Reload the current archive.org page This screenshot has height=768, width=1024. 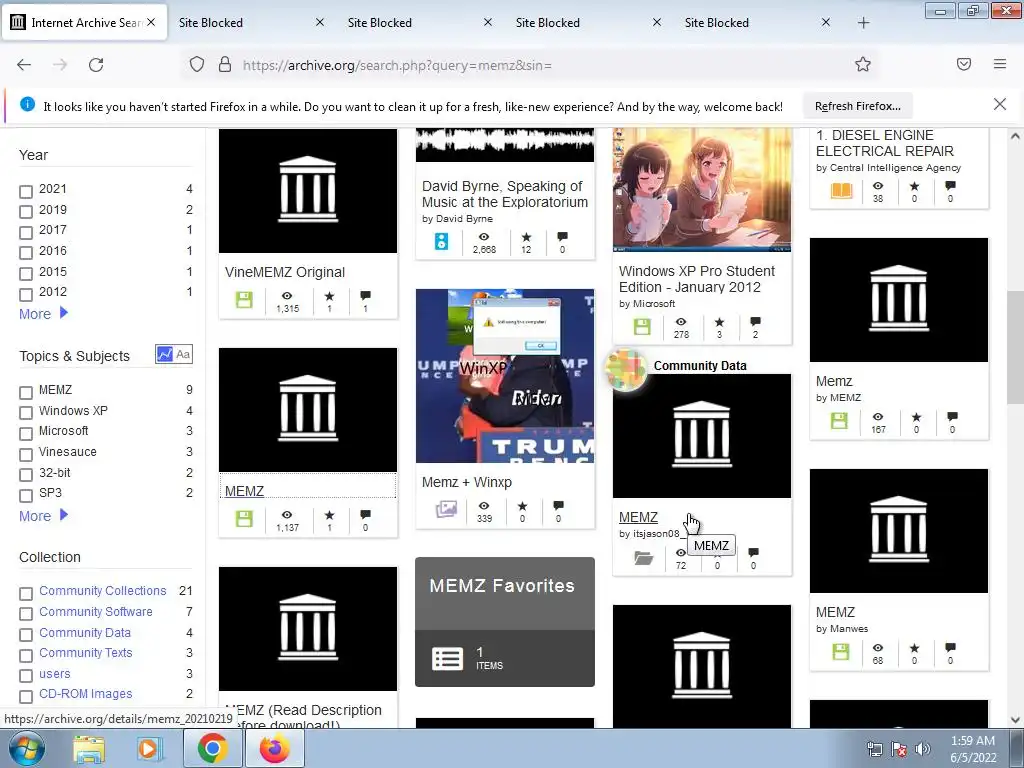coord(96,65)
